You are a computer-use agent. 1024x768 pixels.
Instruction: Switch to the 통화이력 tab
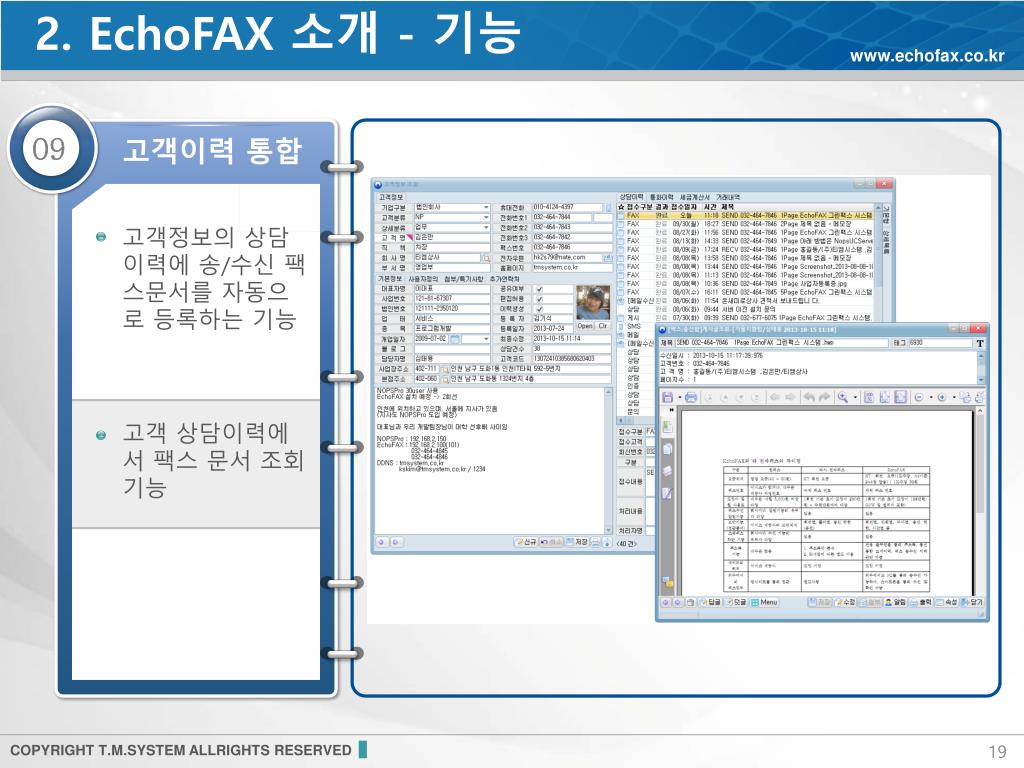point(662,197)
